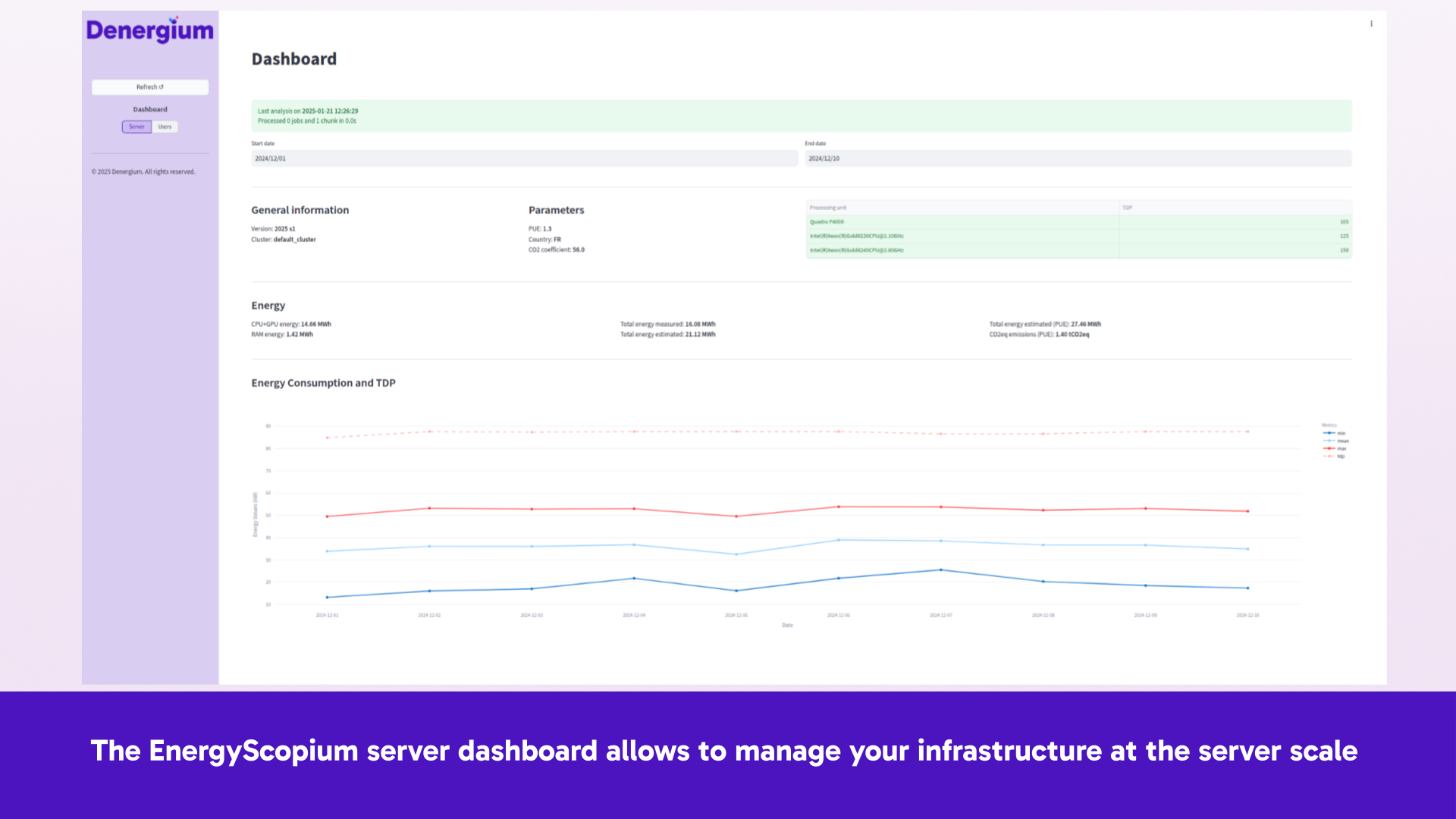The height and width of the screenshot is (819, 1456).
Task: Click Total energy estimated (PUE) 27.46 MWh
Action: pos(1045,325)
